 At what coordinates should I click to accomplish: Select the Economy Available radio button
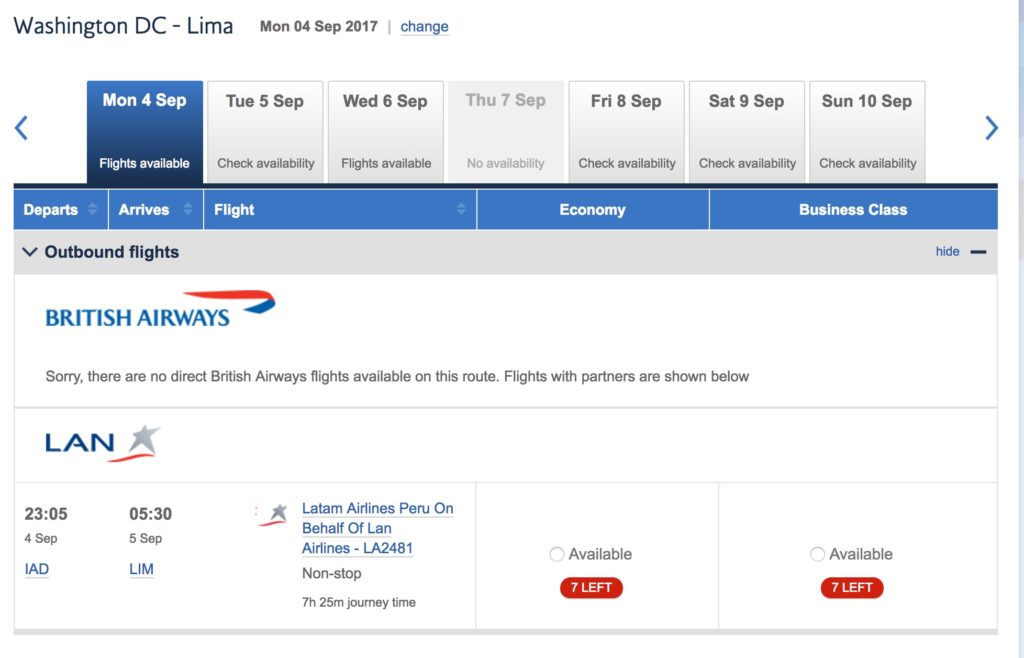557,554
